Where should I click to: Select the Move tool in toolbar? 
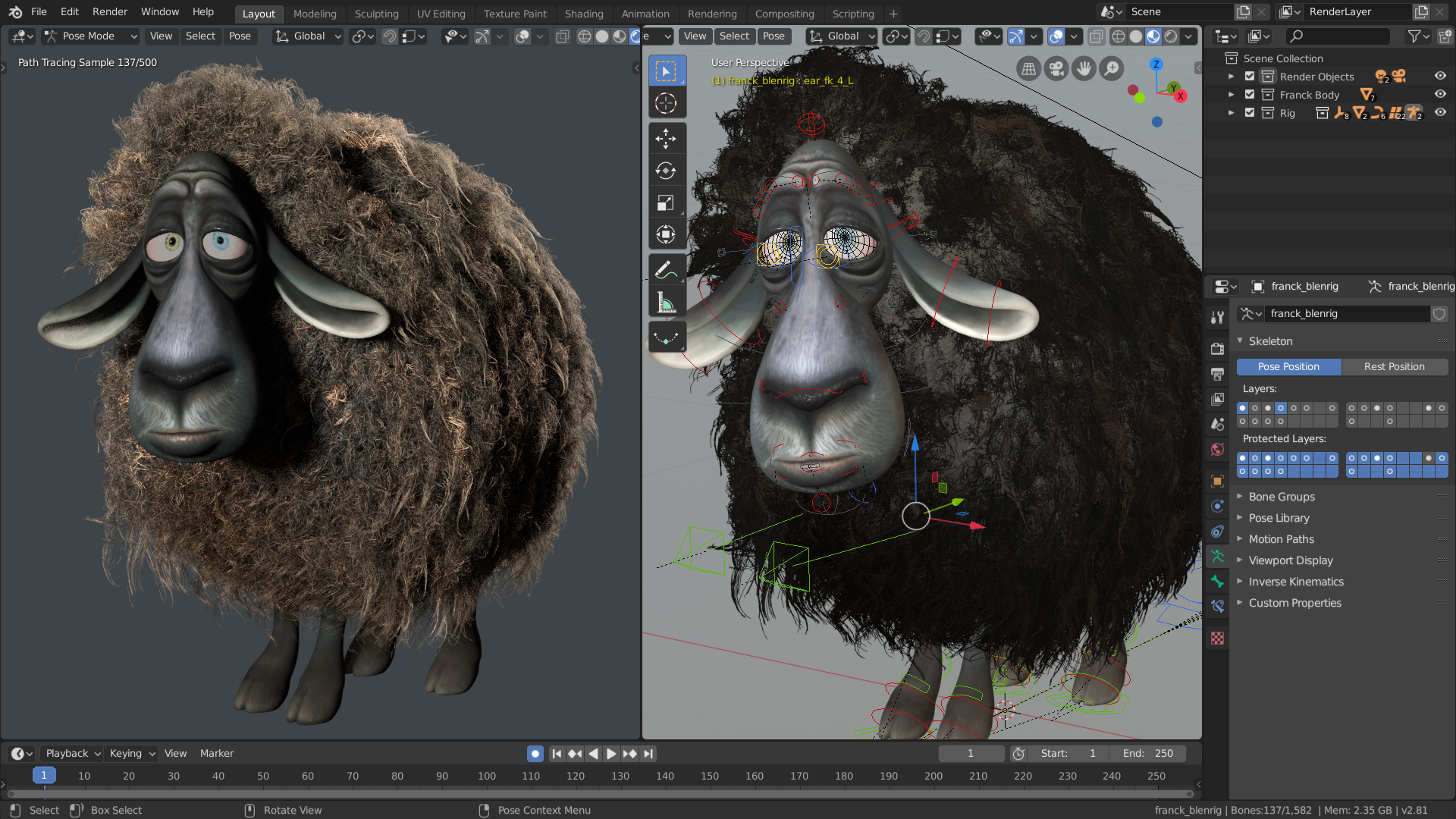[x=666, y=139]
